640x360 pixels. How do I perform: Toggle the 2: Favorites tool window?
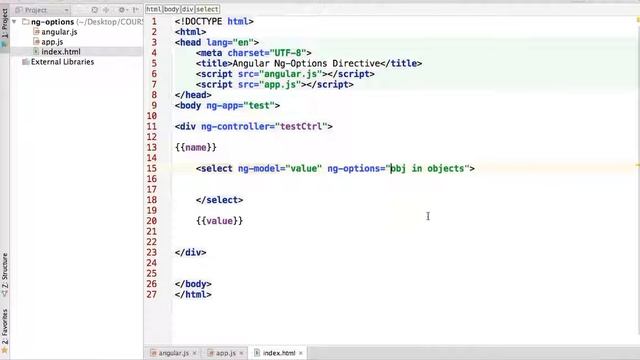(x=4, y=327)
